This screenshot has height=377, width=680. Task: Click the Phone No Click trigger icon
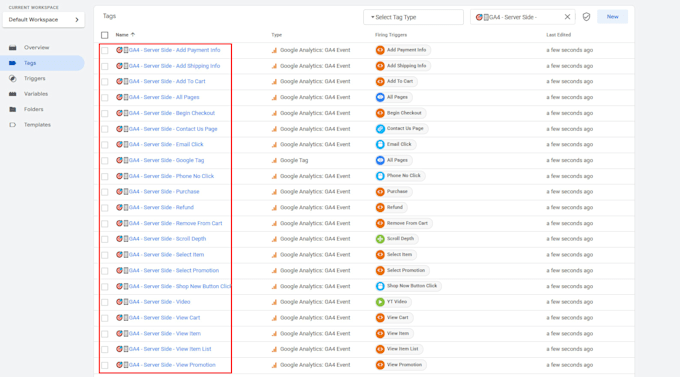coord(380,176)
